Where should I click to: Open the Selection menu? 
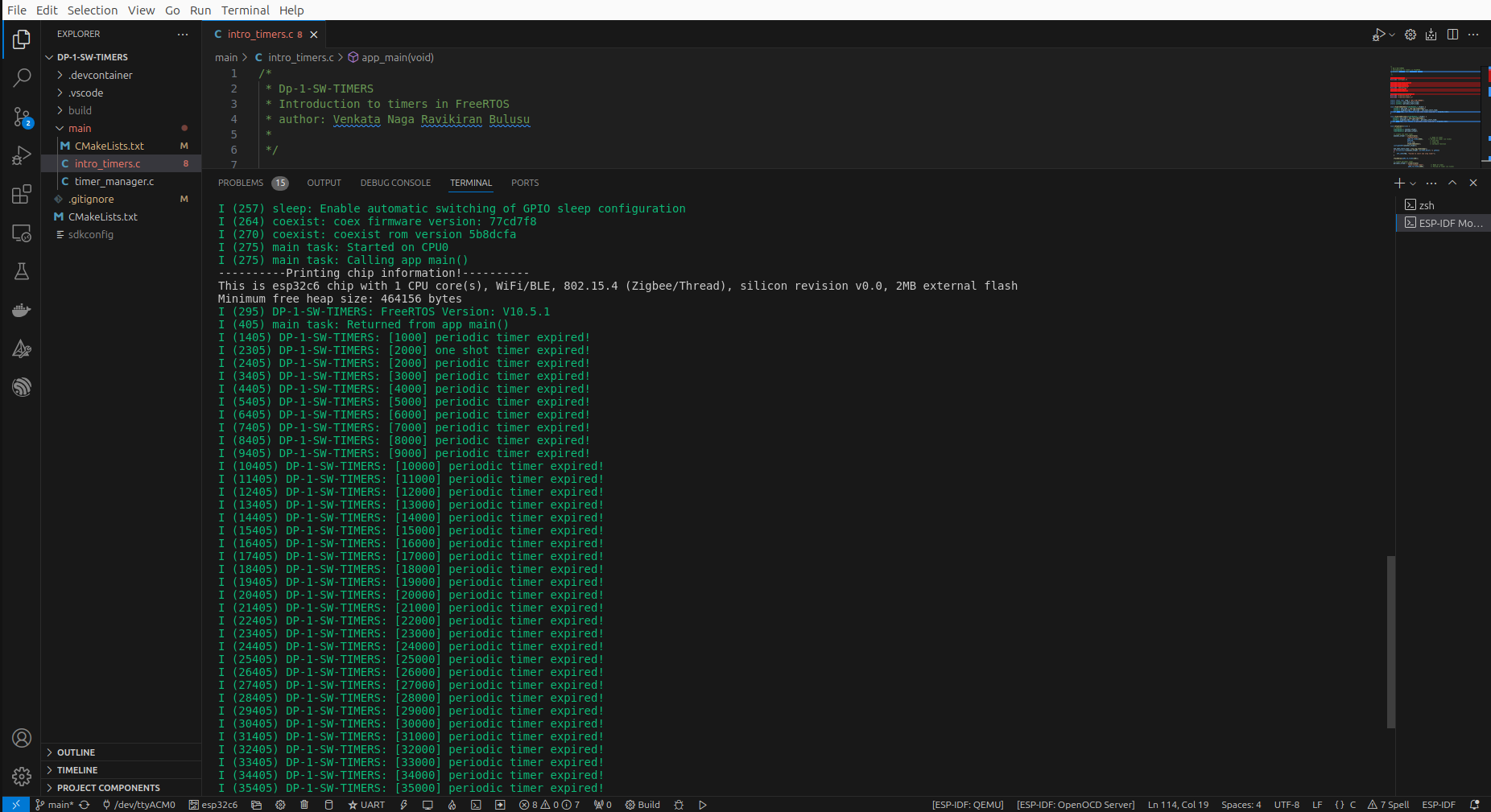coord(93,10)
